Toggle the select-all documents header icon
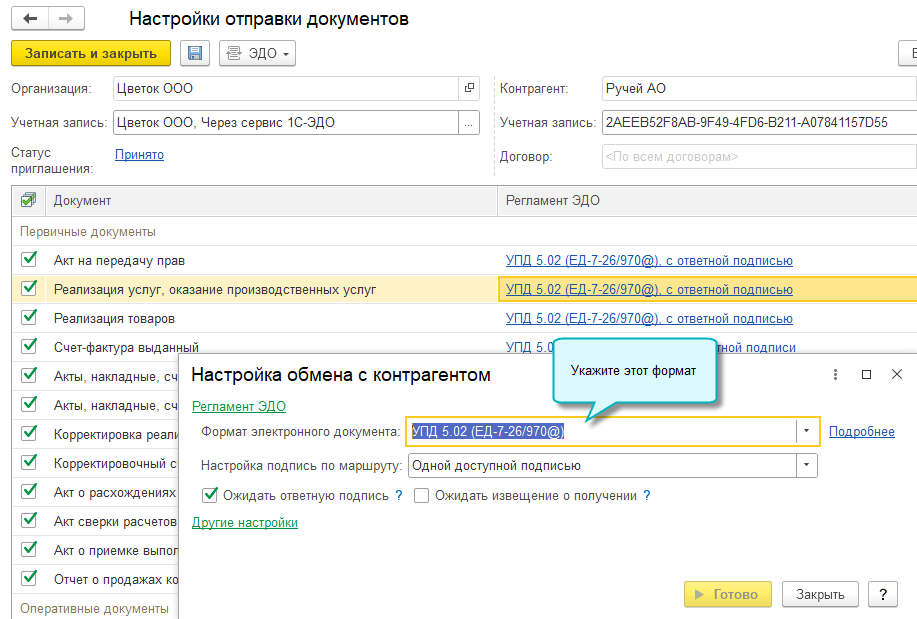917x619 pixels. [28, 200]
